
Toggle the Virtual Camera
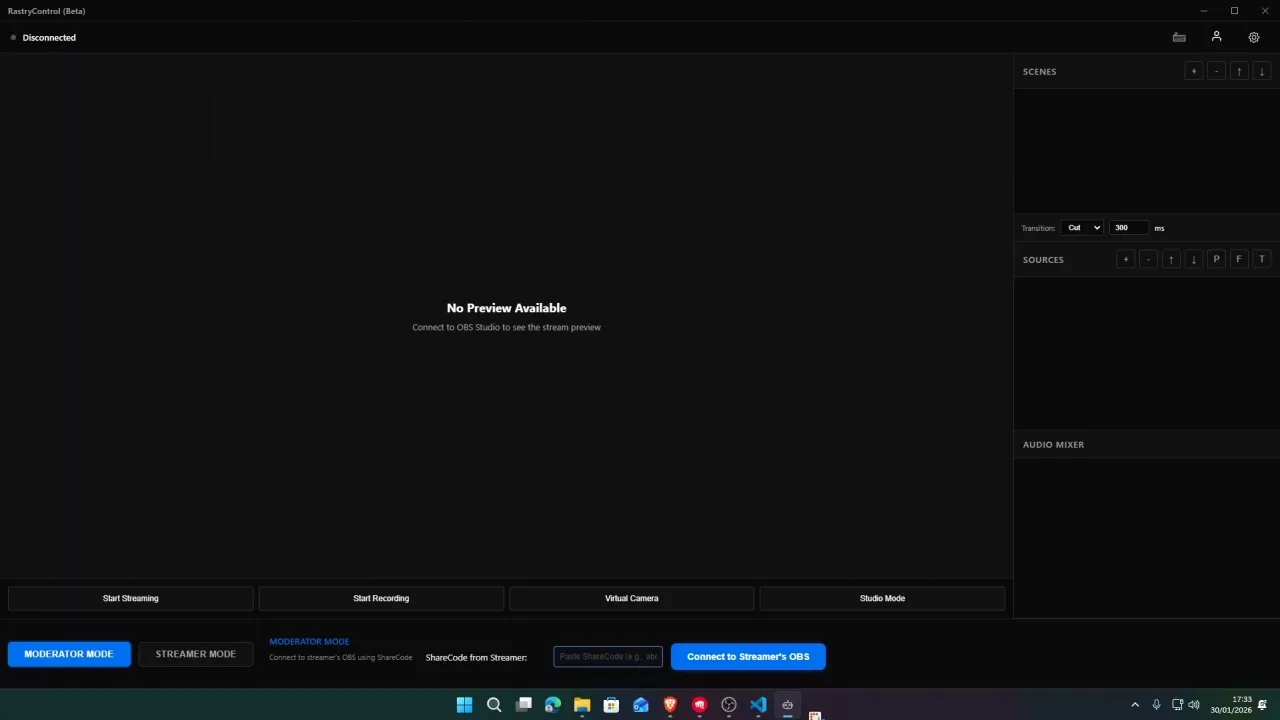632,598
